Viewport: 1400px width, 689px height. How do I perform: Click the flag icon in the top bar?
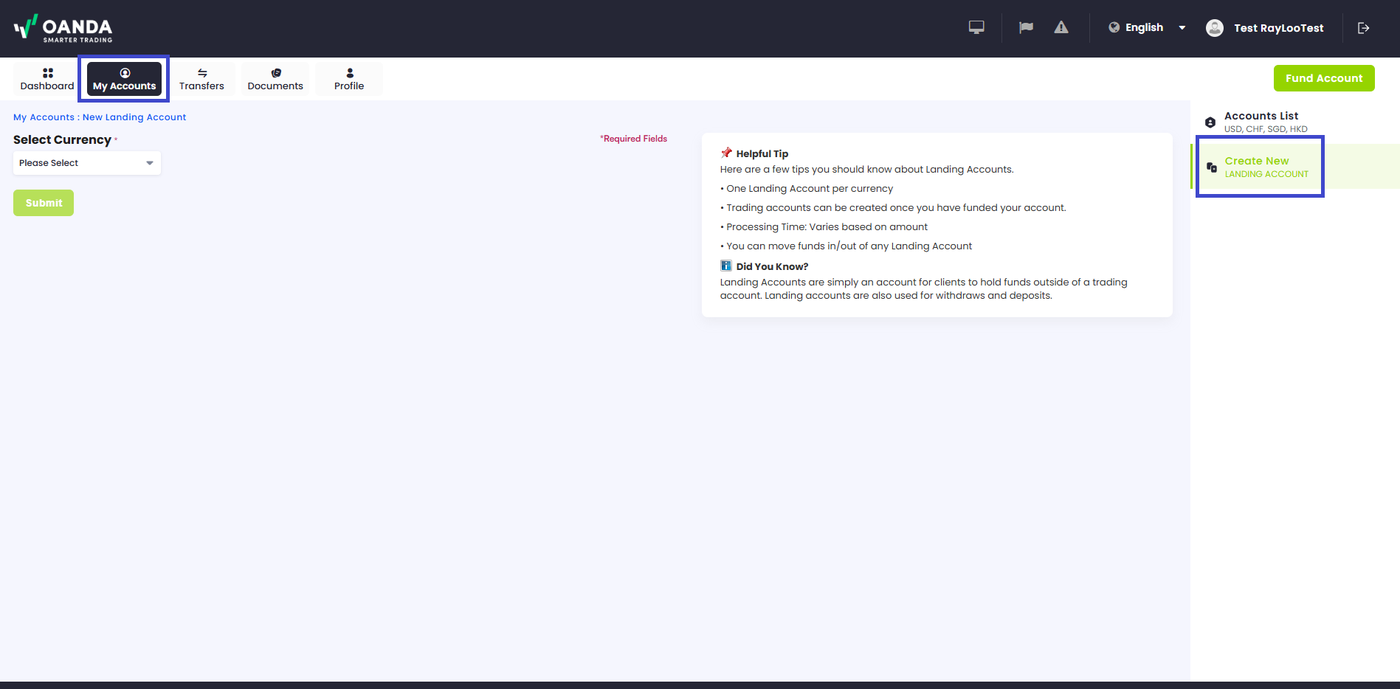(1026, 28)
